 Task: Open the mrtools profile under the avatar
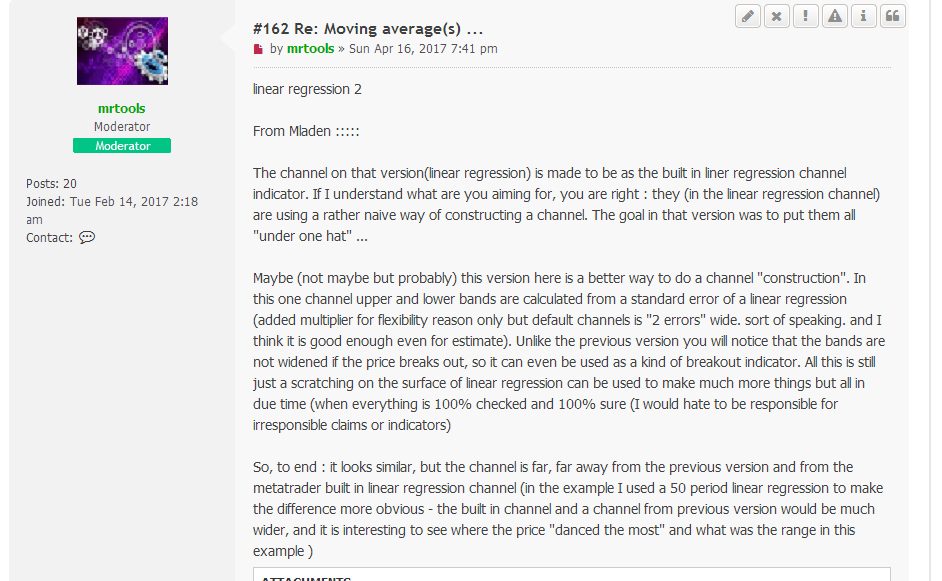(122, 108)
